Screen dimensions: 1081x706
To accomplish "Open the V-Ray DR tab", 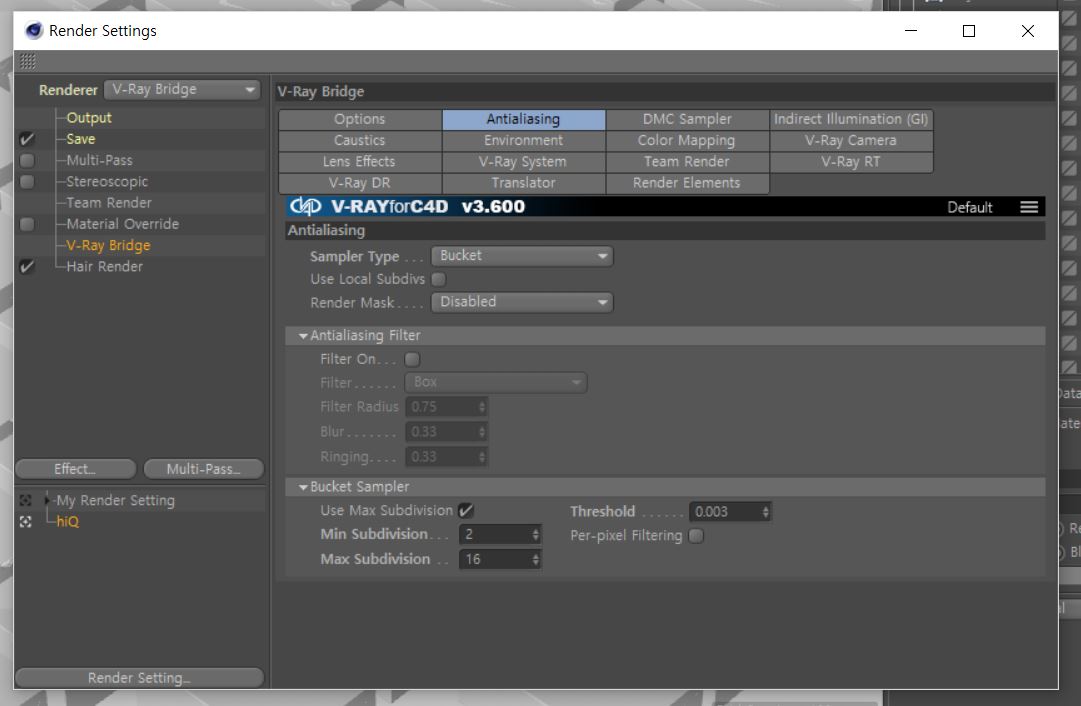I will point(360,183).
